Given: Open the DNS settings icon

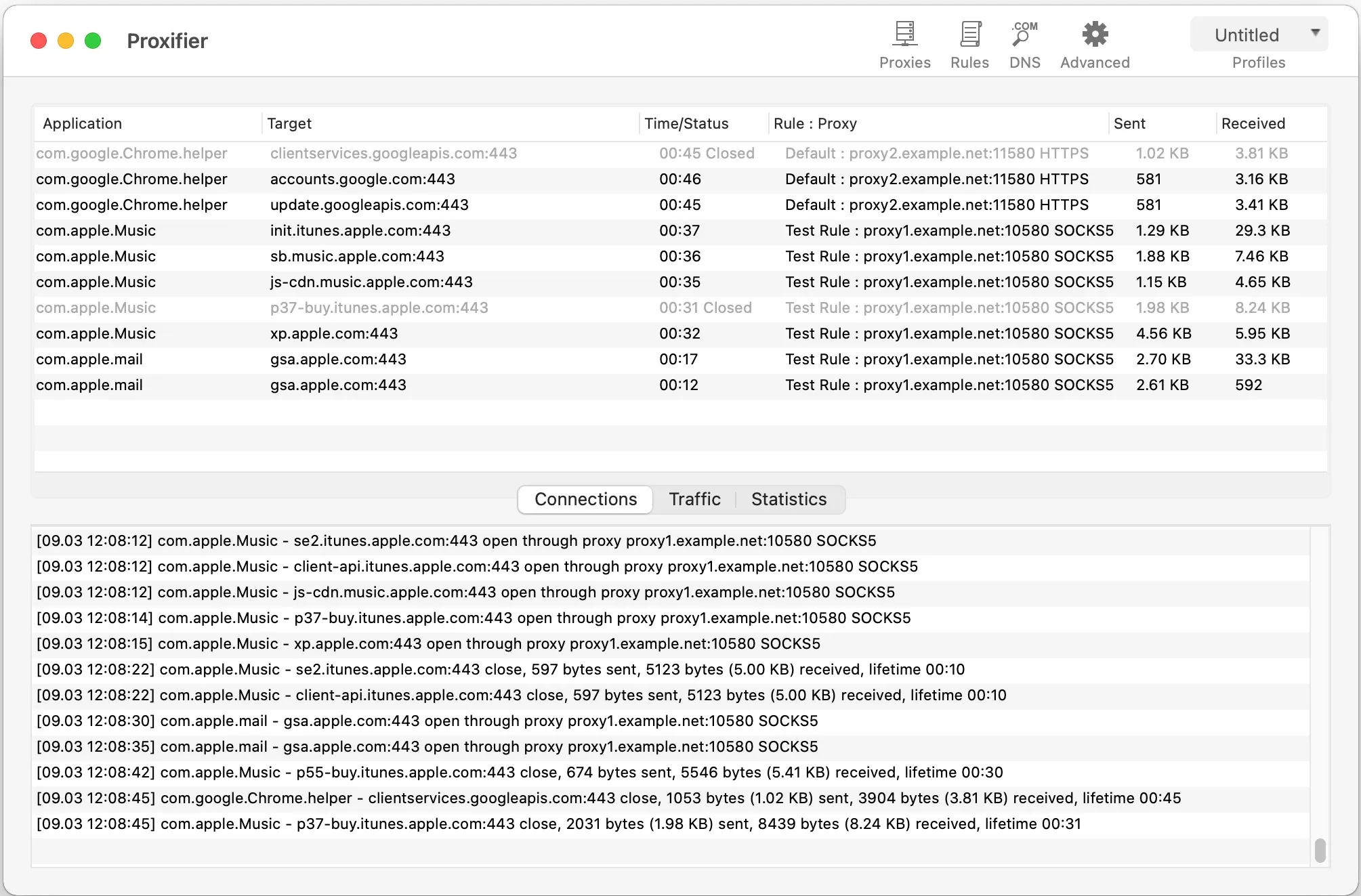Looking at the screenshot, I should (1024, 35).
